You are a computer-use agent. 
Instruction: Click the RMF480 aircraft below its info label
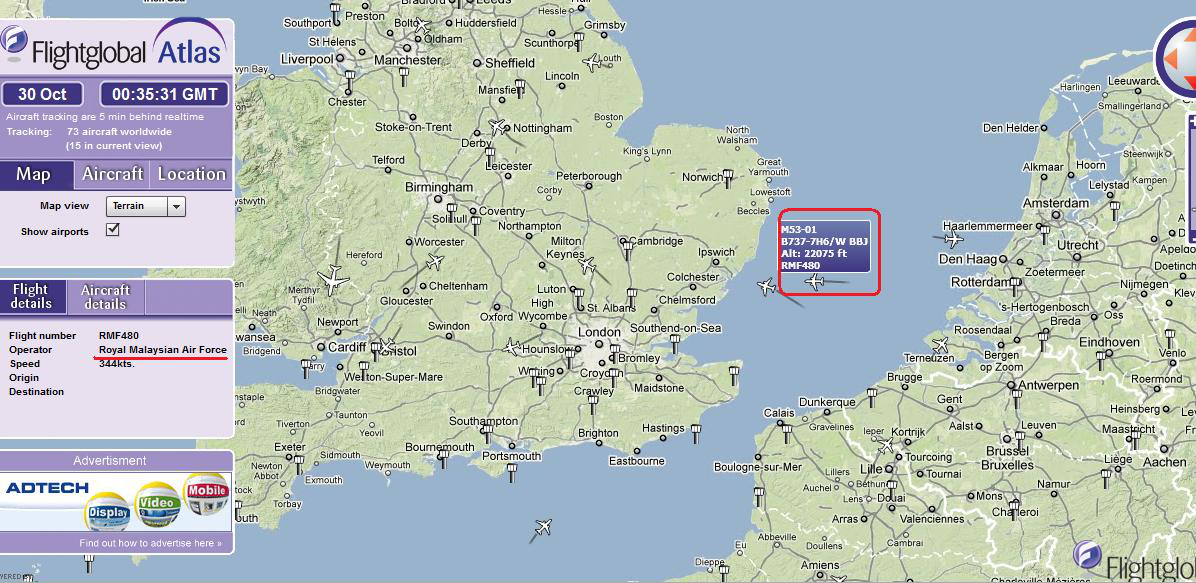pos(815,282)
